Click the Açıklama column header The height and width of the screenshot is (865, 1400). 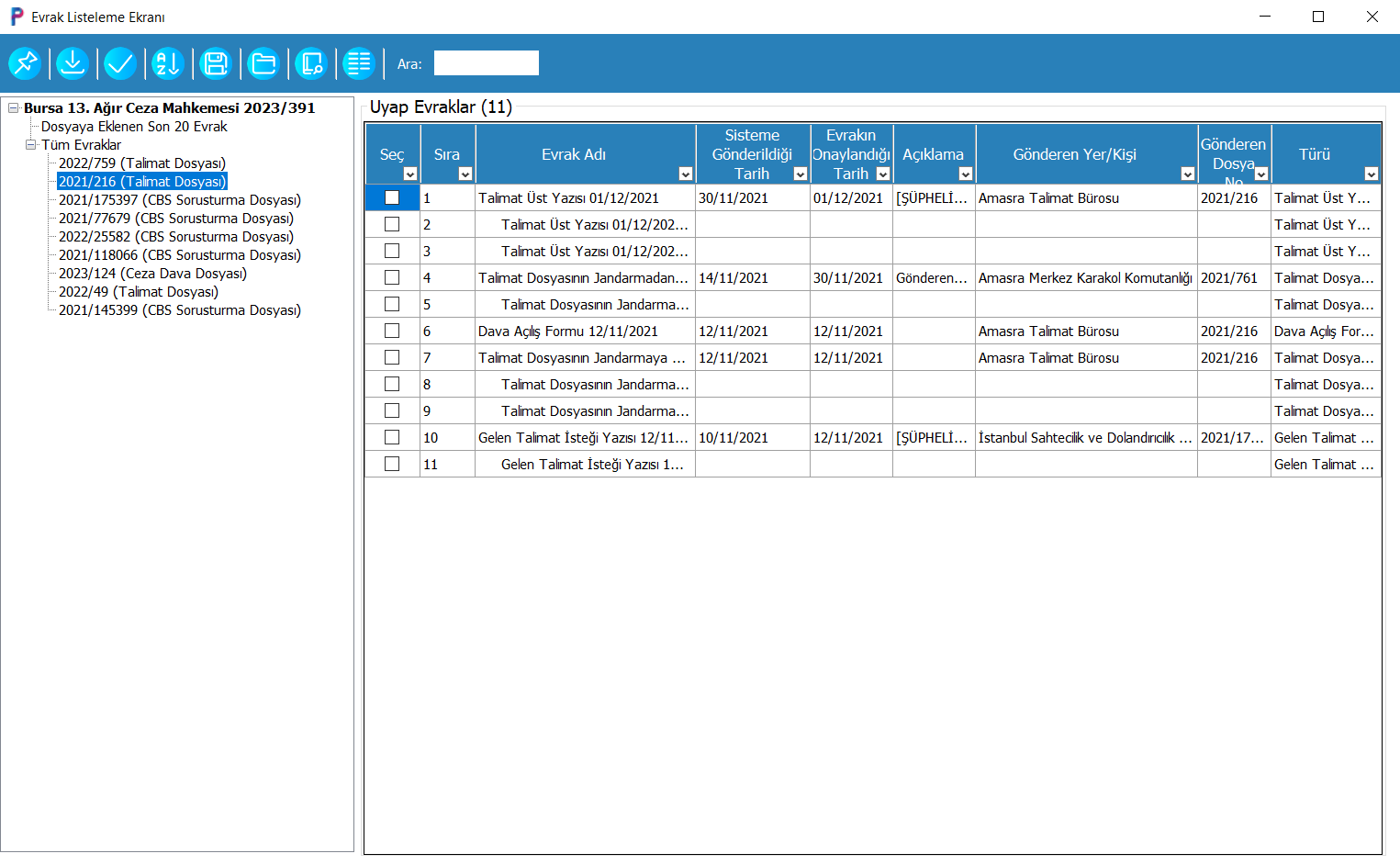pyautogui.click(x=933, y=154)
